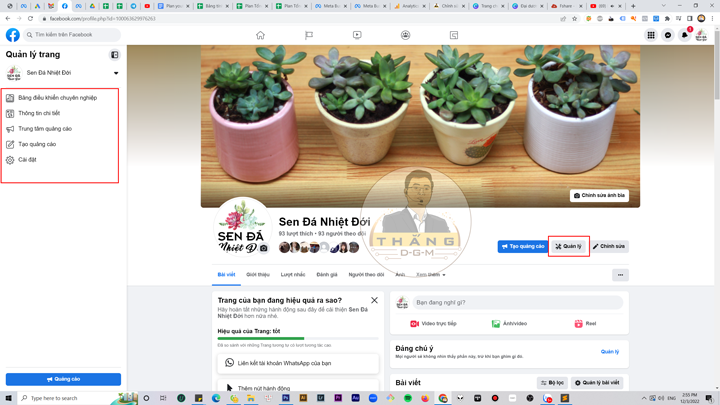Open the Chrome three-dot menu
Image resolution: width=720 pixels, height=405 pixels.
click(x=713, y=19)
